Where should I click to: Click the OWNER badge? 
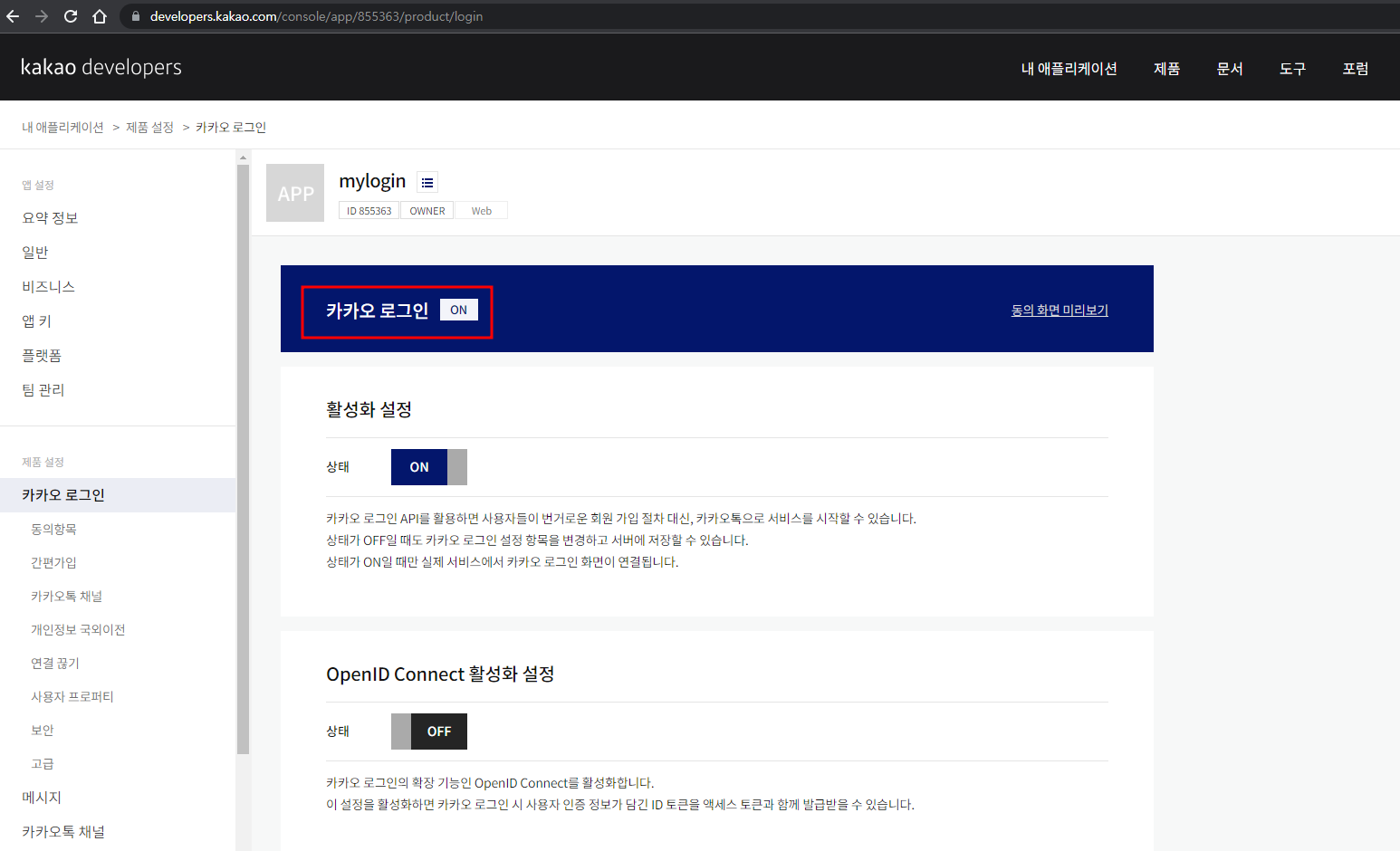pos(427,211)
